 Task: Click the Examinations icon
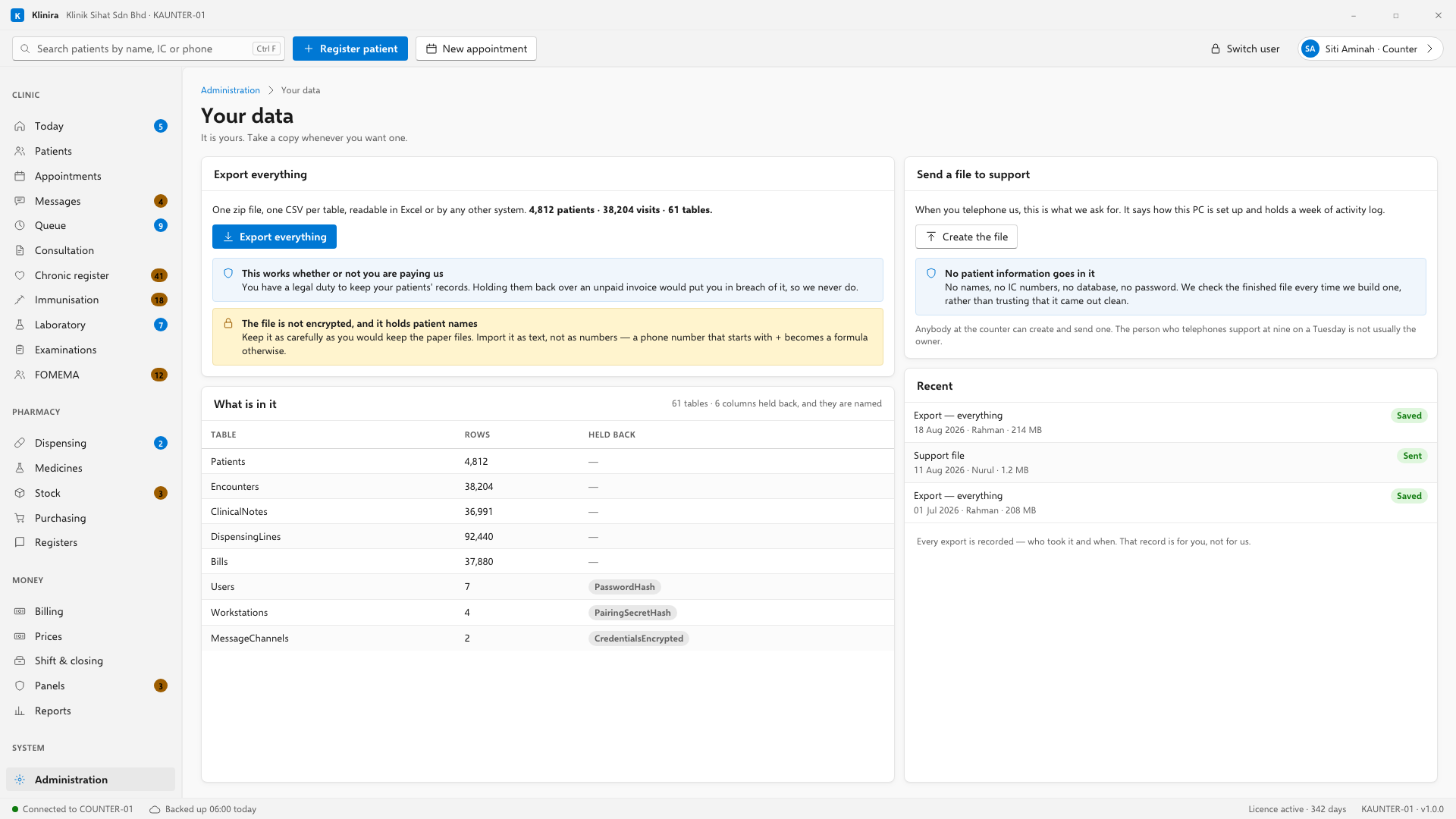pos(20,350)
